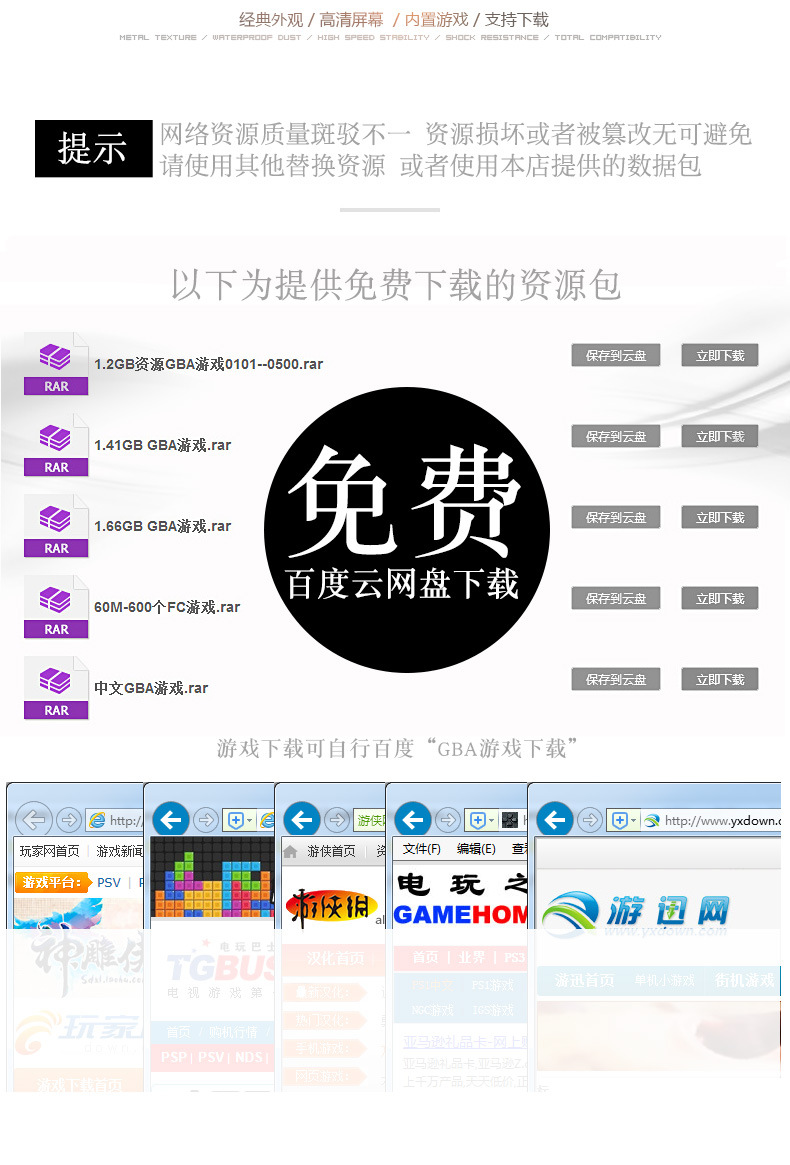
Task: Click 保存到云盘 for 1.41GB GBA游戏.rar
Action: coord(616,436)
